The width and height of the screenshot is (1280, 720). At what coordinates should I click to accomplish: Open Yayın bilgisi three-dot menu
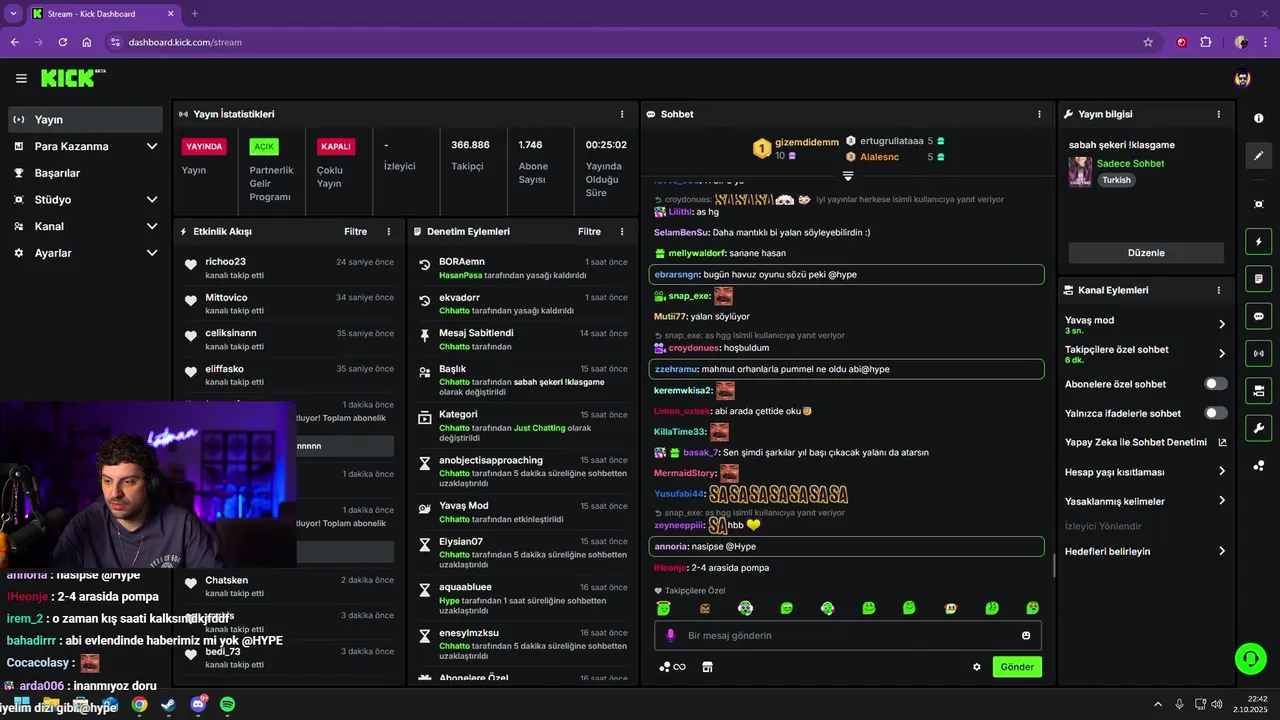[x=1218, y=114]
